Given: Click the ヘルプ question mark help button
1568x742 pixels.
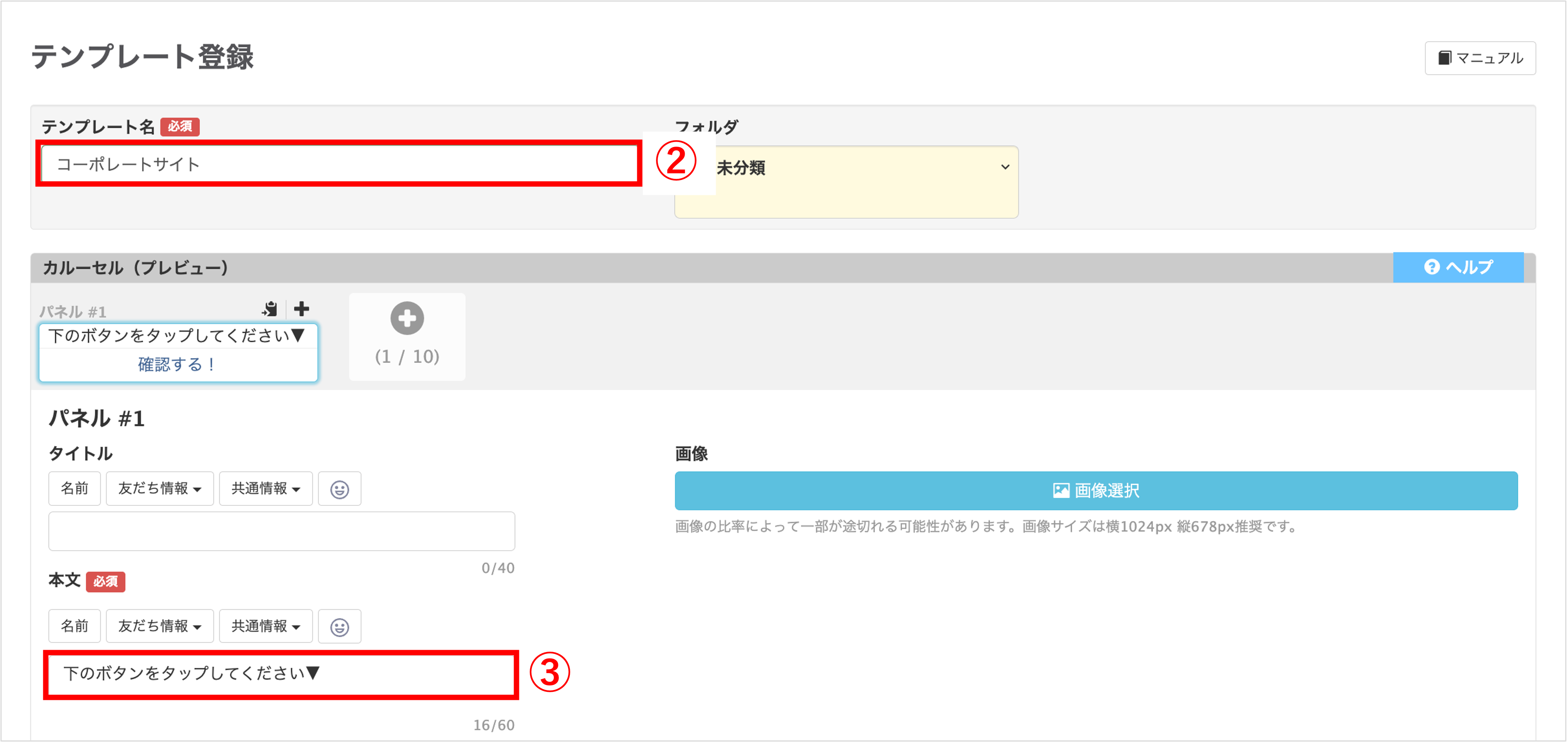Looking at the screenshot, I should point(1458,267).
